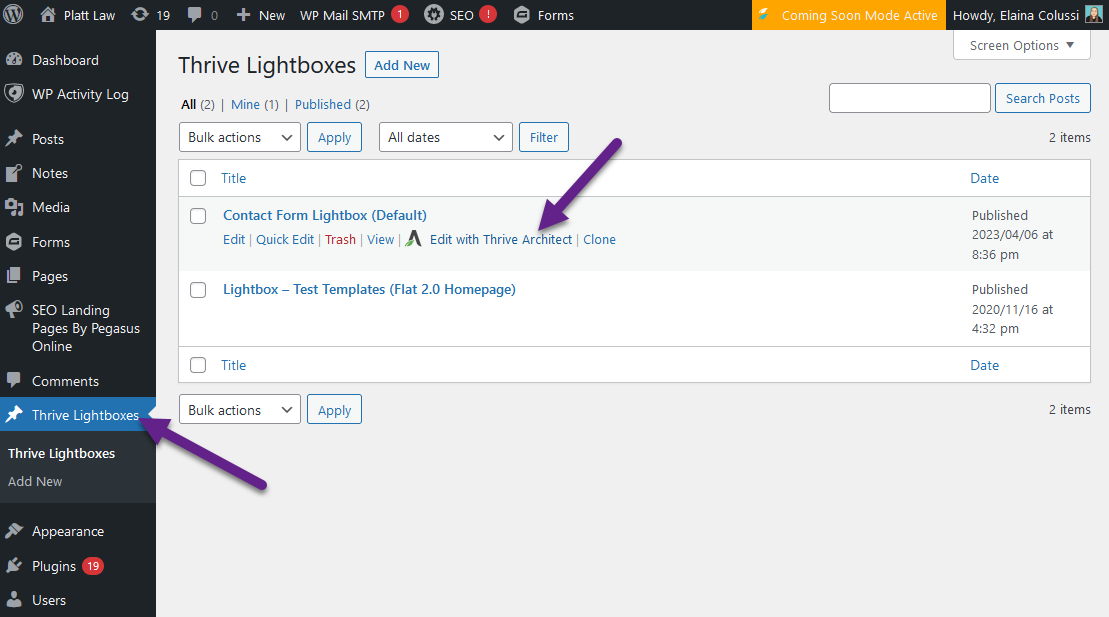Open bottom Bulk actions dropdown
The image size is (1109, 617).
click(240, 410)
